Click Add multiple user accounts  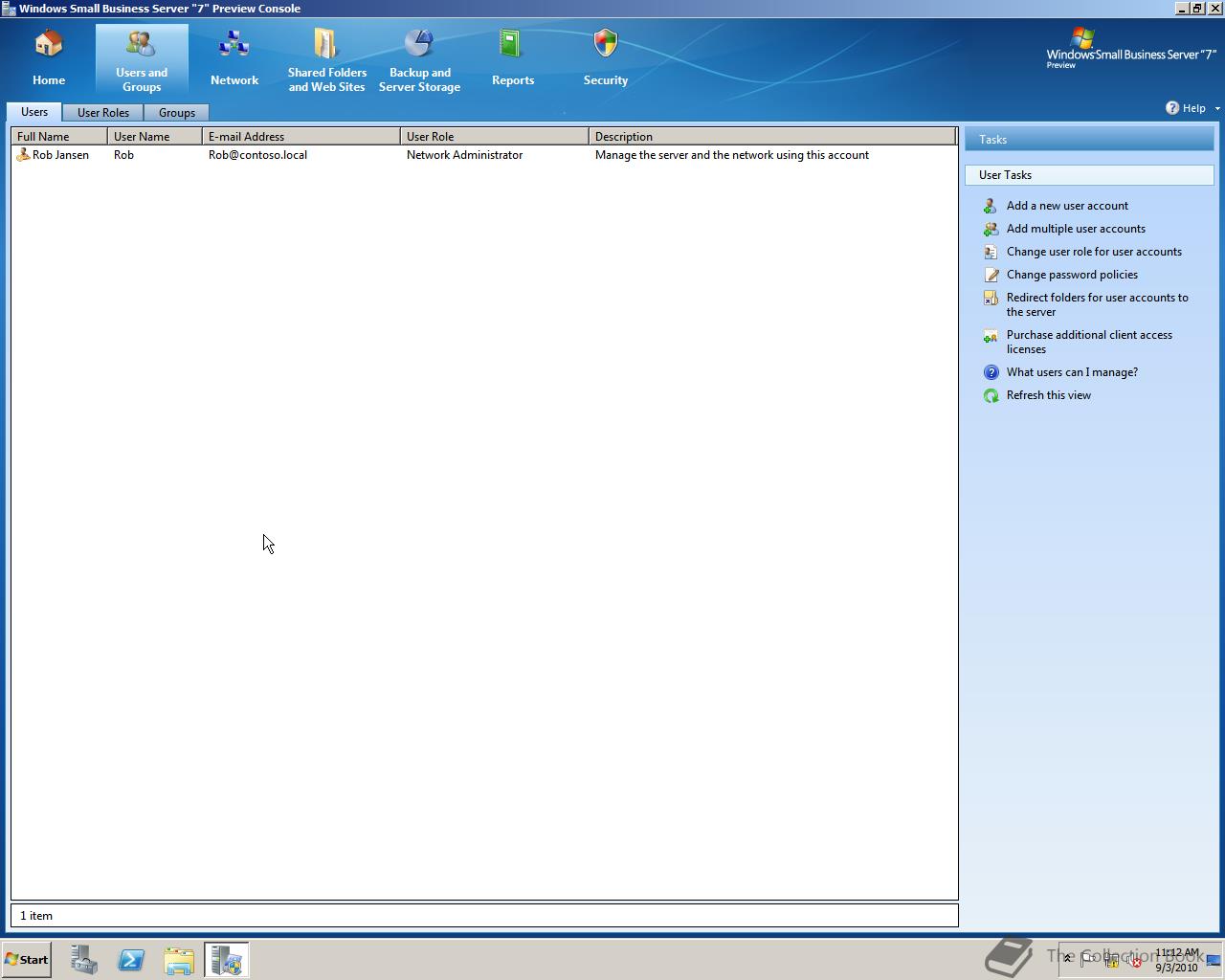pos(1076,229)
